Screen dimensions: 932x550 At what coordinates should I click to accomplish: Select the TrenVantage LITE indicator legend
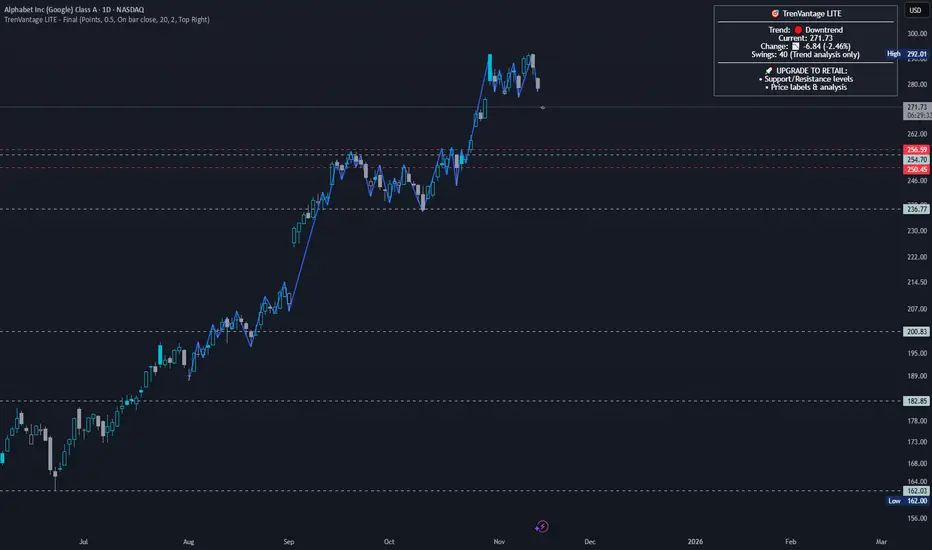tap(107, 20)
